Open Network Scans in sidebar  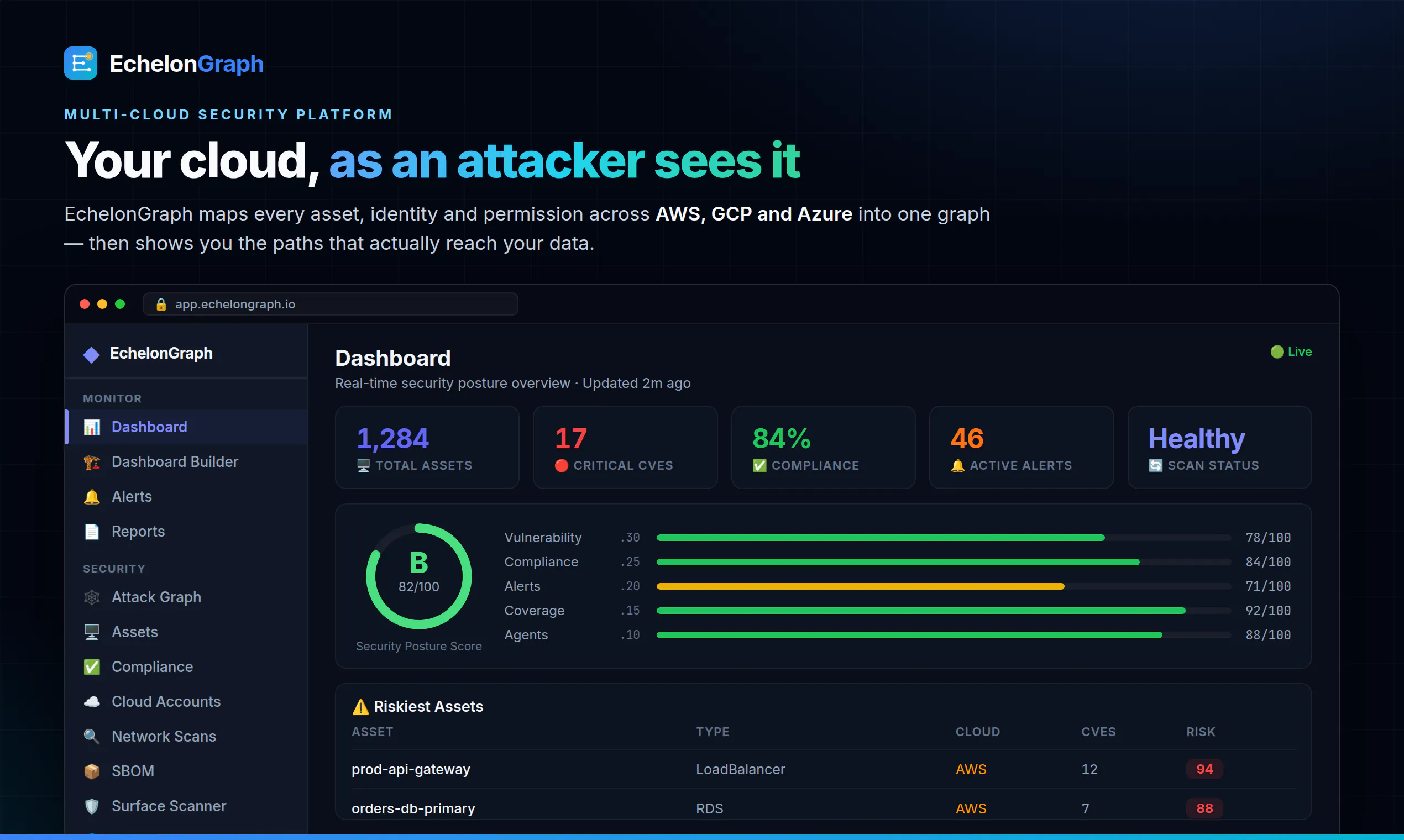(x=187, y=737)
